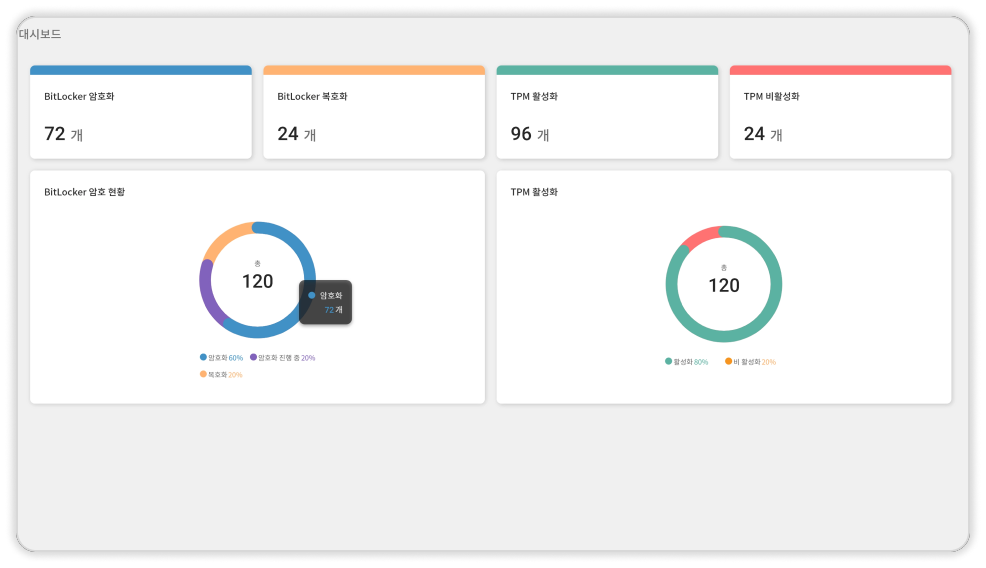The width and height of the screenshot is (986, 568).
Task: Toggle the 활성화 80% legend item
Action: coord(687,362)
